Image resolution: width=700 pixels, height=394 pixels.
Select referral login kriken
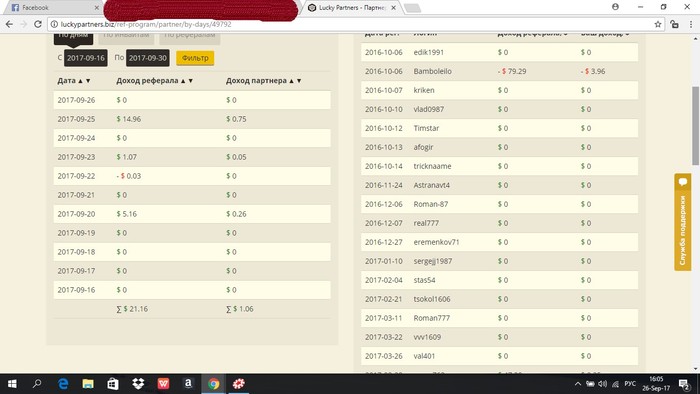[x=424, y=90]
